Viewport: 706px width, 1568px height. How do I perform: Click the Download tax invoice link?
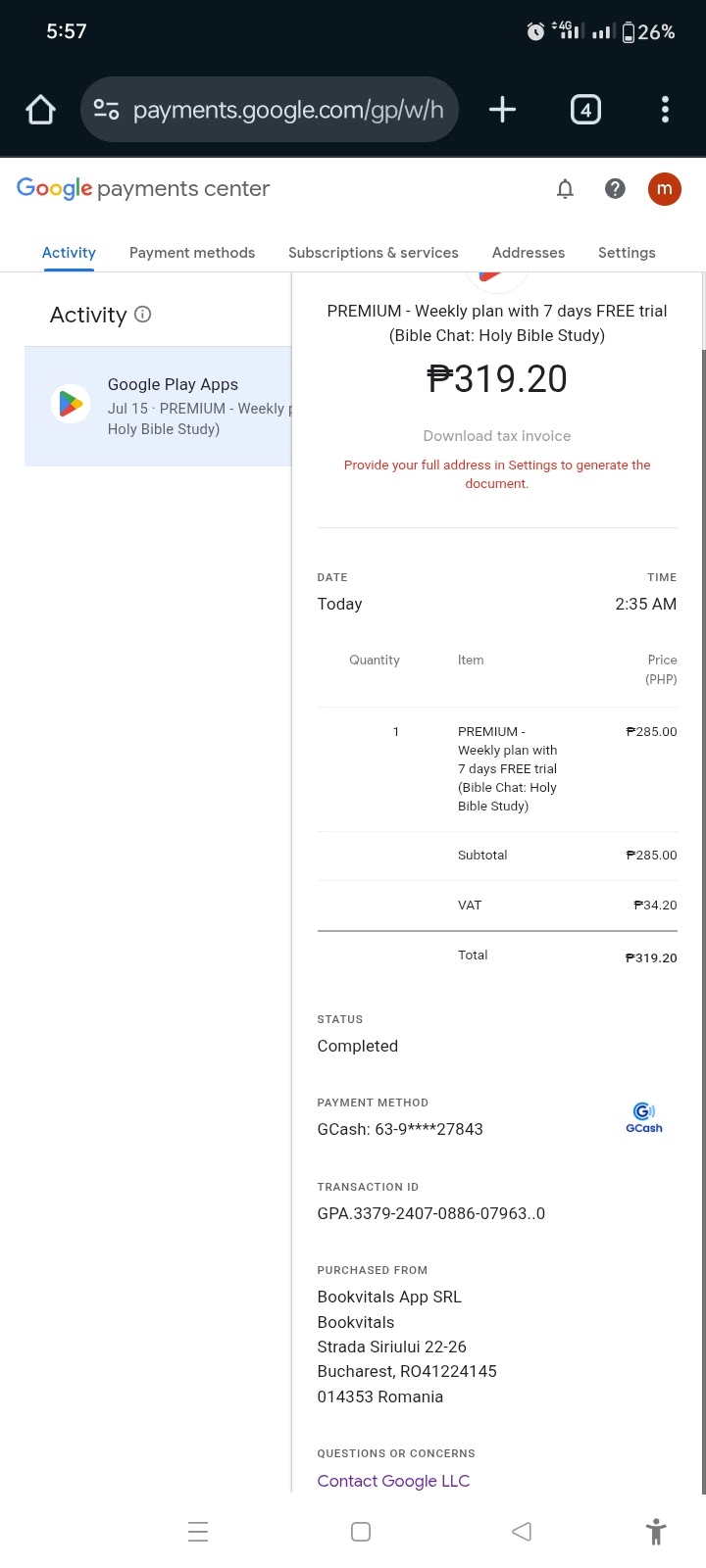click(x=497, y=436)
